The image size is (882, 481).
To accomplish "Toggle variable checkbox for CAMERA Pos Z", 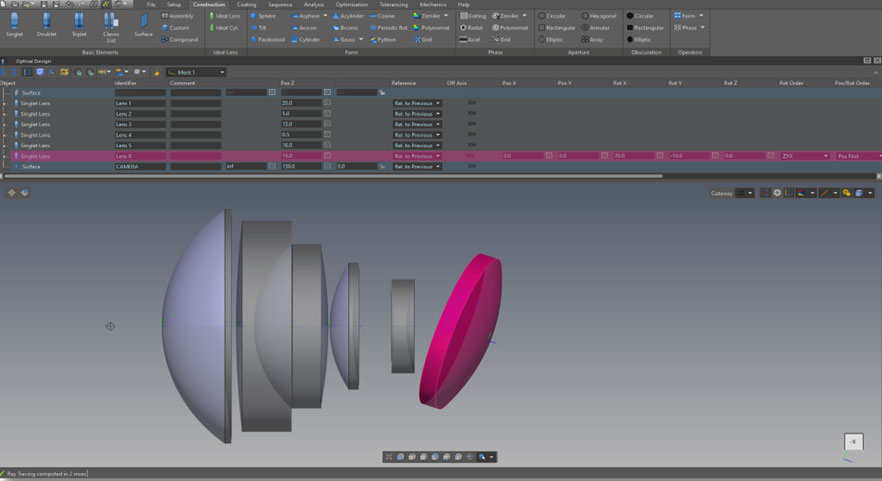I will 327,167.
